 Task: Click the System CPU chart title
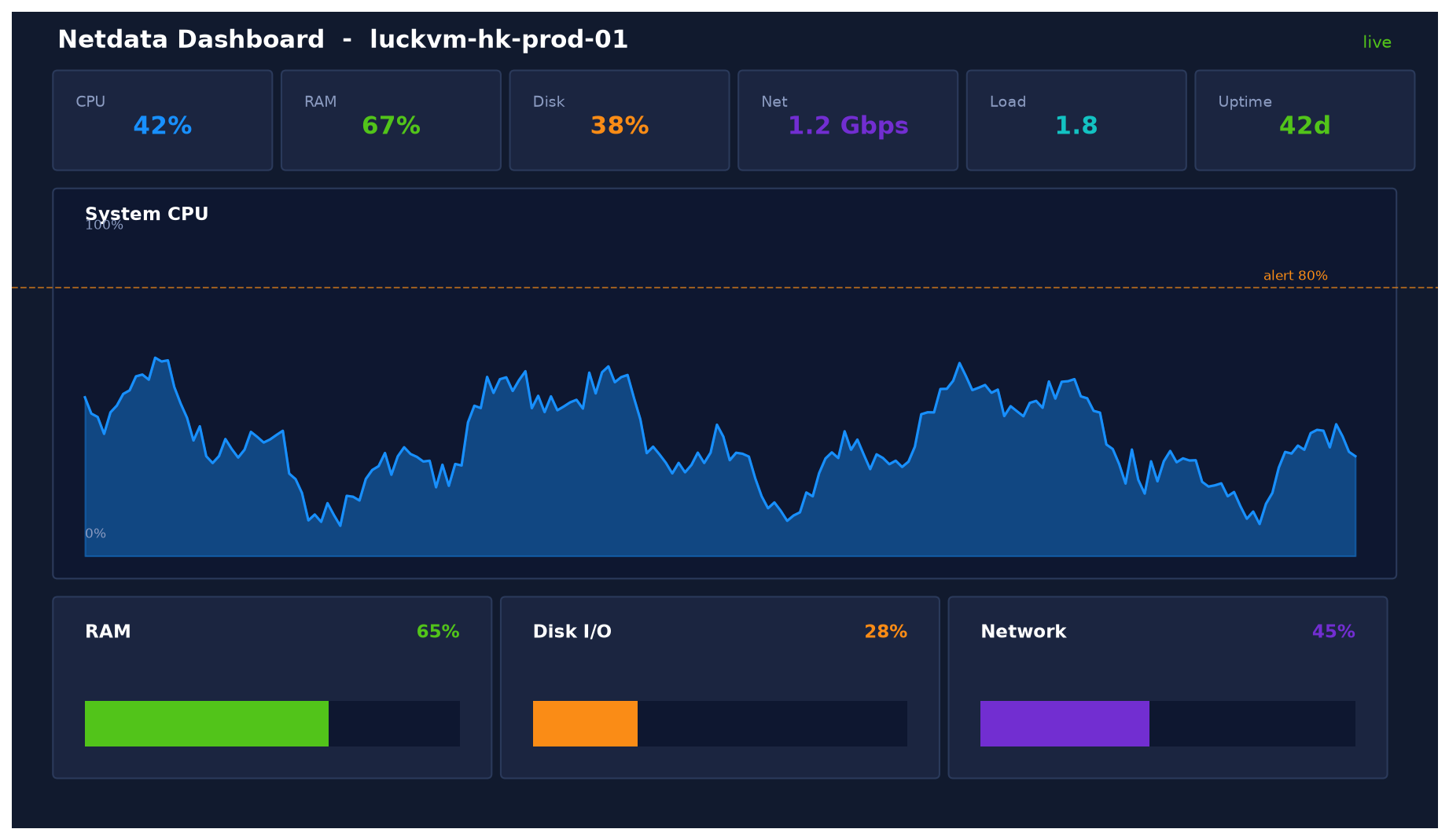pyautogui.click(x=147, y=214)
